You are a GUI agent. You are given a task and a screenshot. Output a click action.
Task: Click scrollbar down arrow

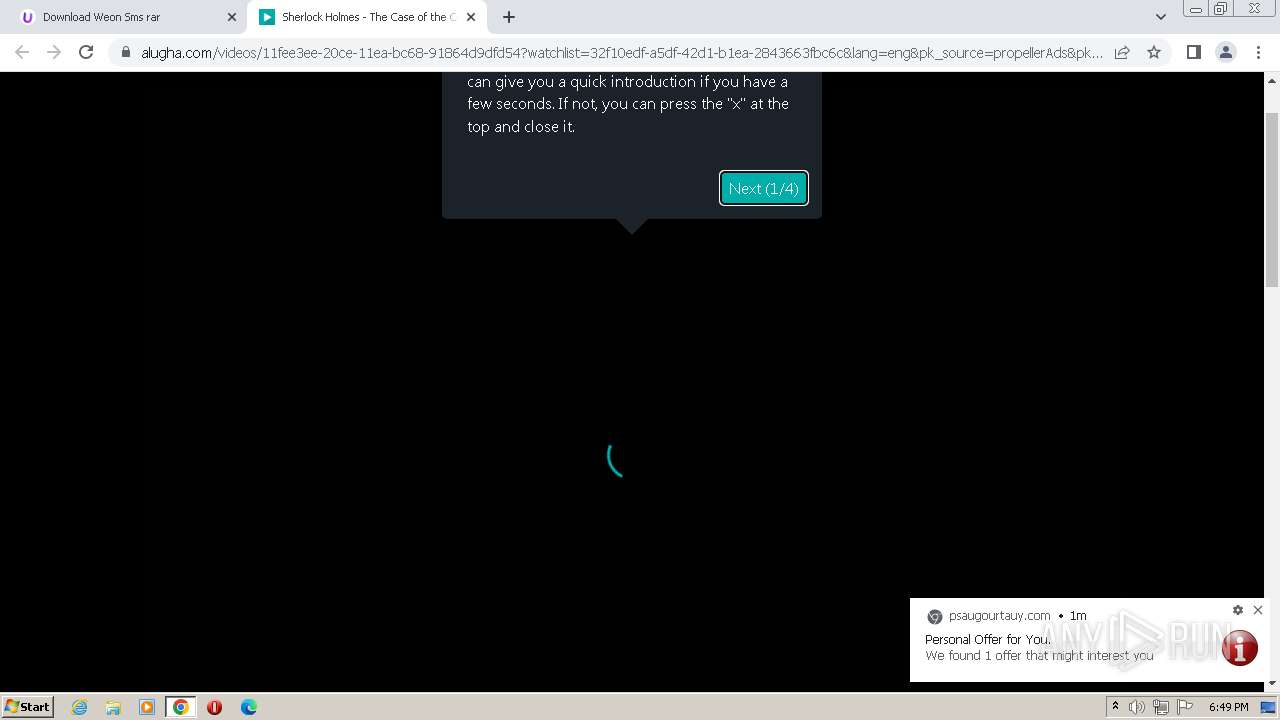1272,683
